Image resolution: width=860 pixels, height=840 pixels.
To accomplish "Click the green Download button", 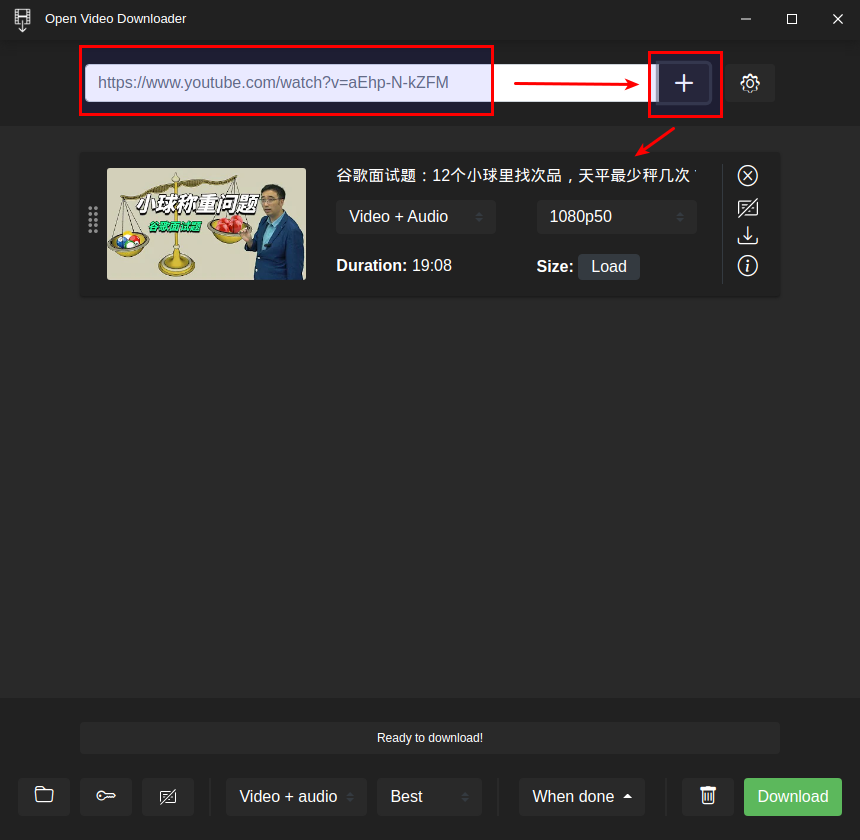I will pos(793,796).
